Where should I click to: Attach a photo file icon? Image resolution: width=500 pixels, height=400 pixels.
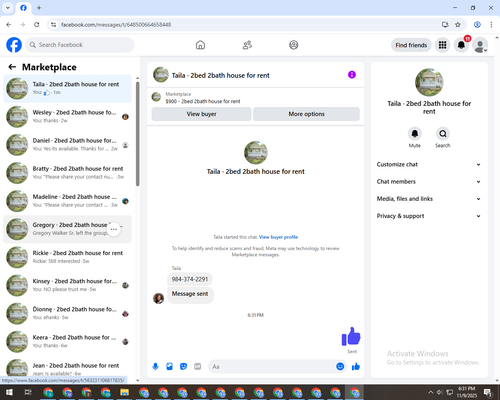(169, 367)
